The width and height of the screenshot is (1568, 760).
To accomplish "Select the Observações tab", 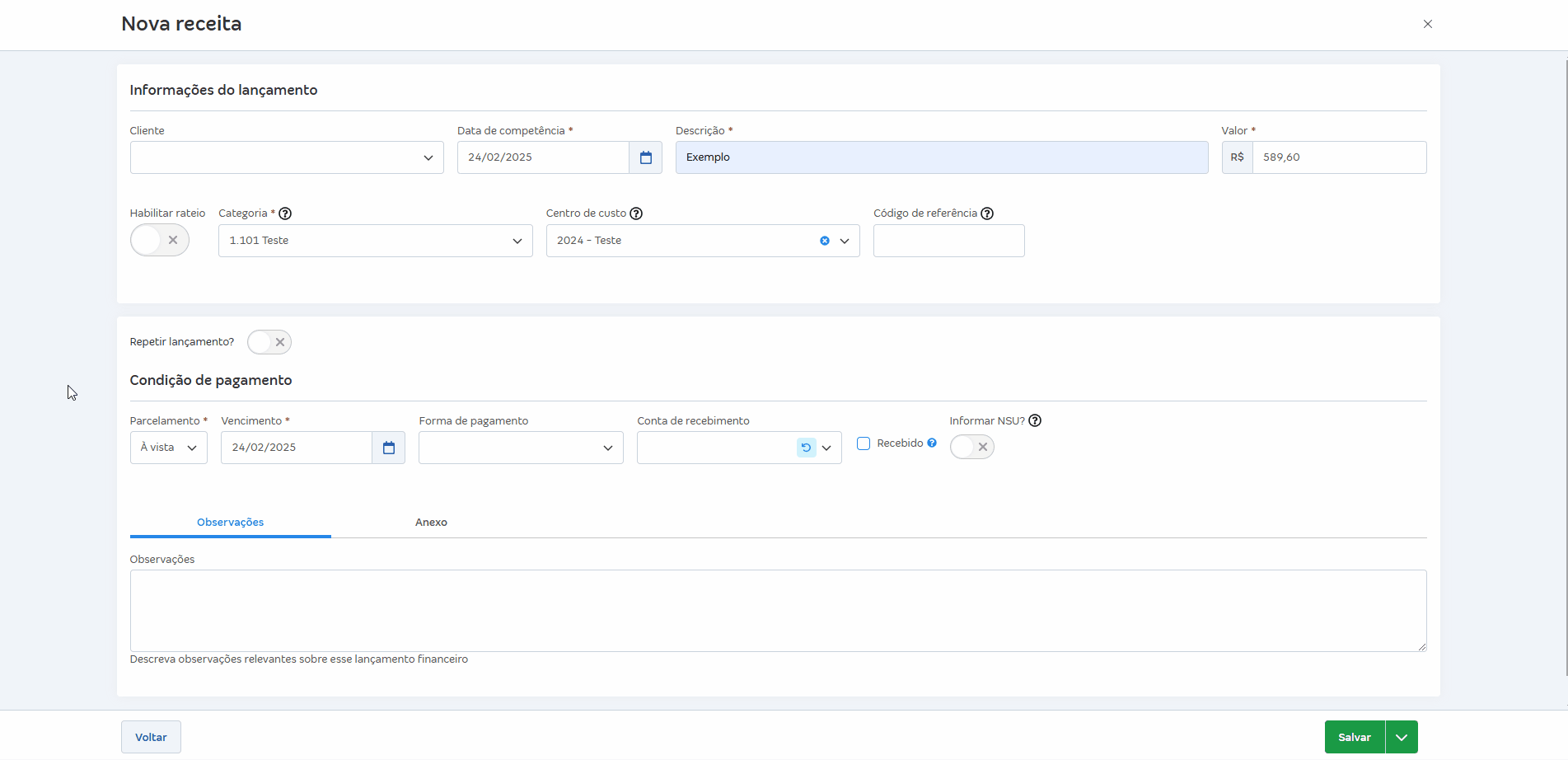I will [230, 523].
